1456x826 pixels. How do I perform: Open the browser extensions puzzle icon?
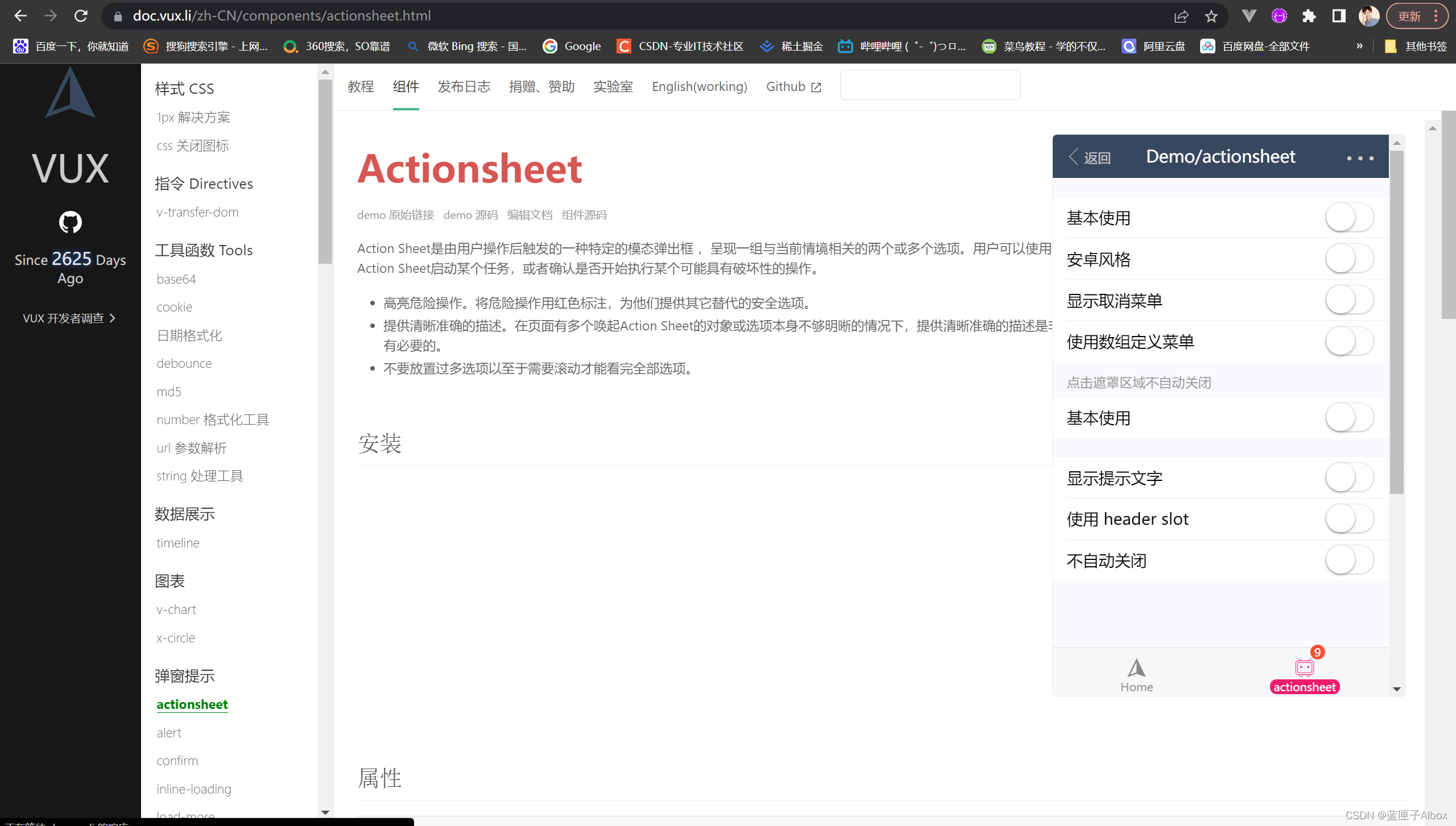pos(1309,16)
